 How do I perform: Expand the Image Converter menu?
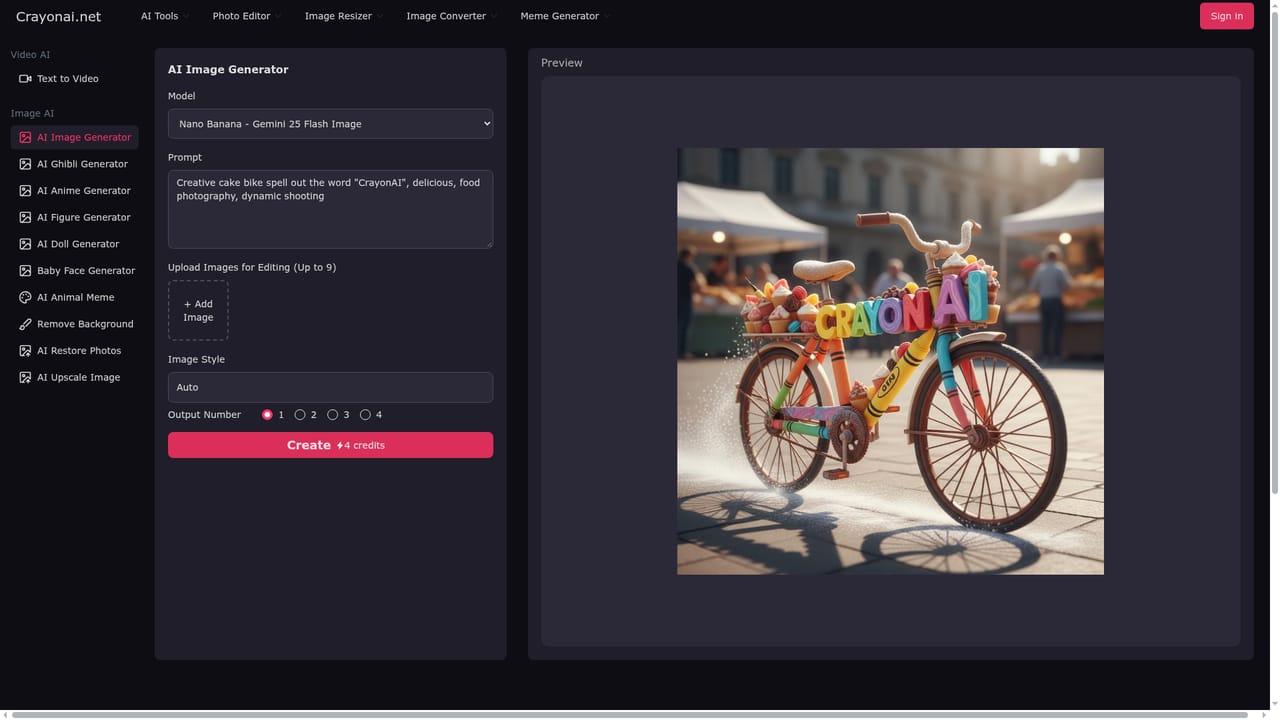[x=451, y=16]
